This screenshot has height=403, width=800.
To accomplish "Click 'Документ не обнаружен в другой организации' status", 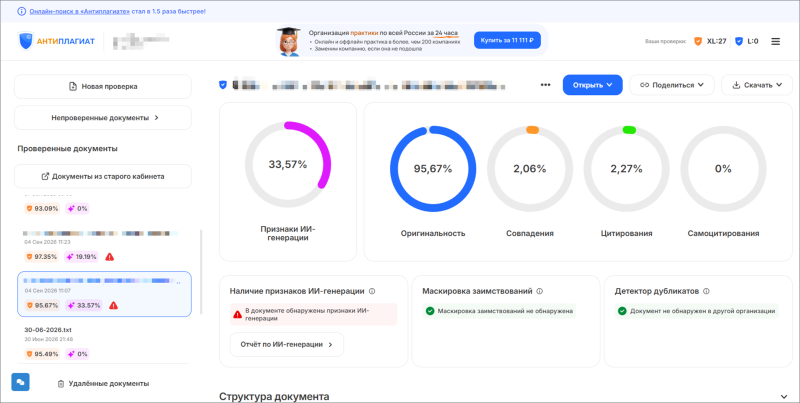I will pyautogui.click(x=696, y=311).
